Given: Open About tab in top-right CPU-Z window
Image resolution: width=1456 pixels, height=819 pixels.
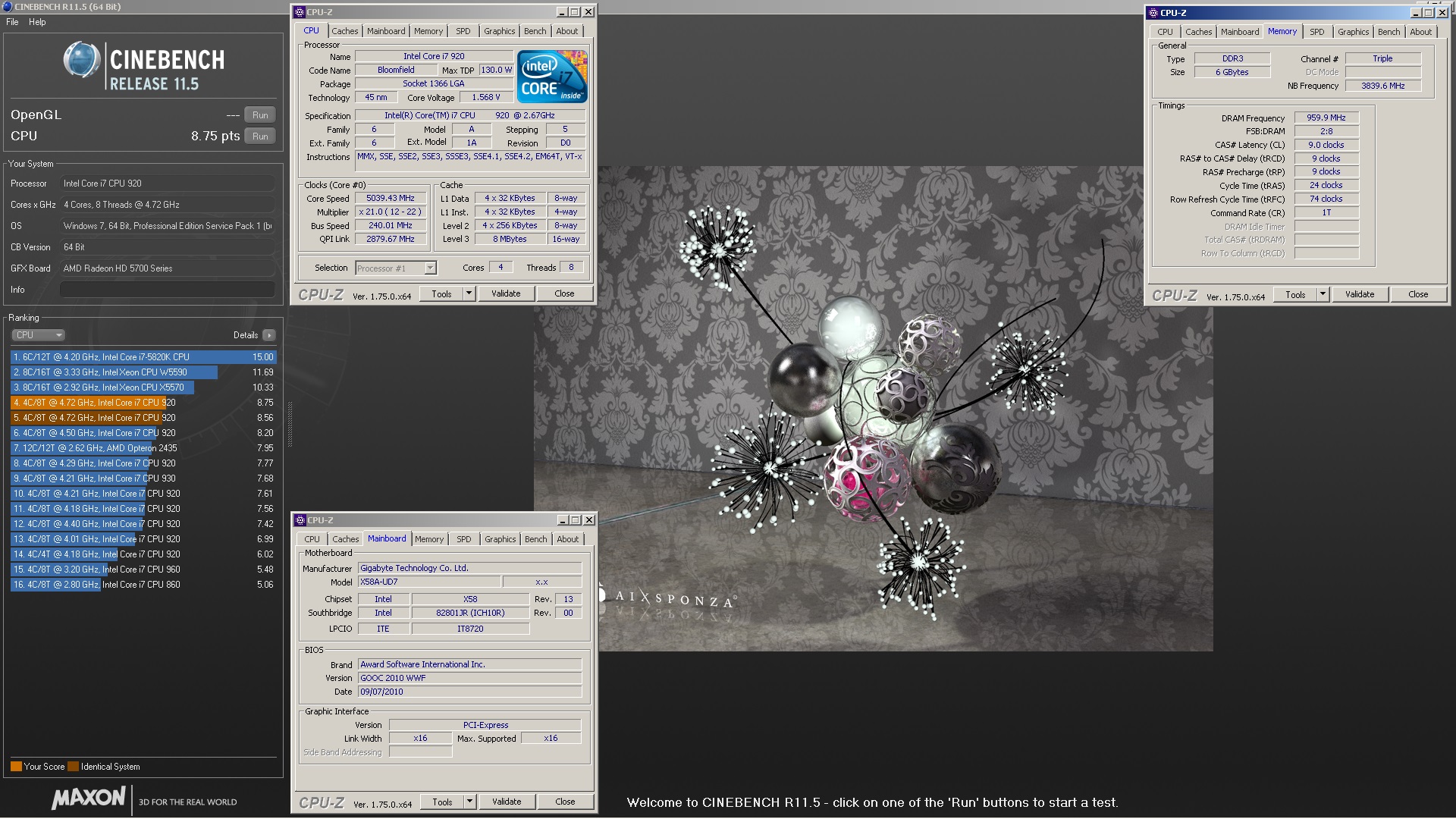Looking at the screenshot, I should (x=1421, y=32).
